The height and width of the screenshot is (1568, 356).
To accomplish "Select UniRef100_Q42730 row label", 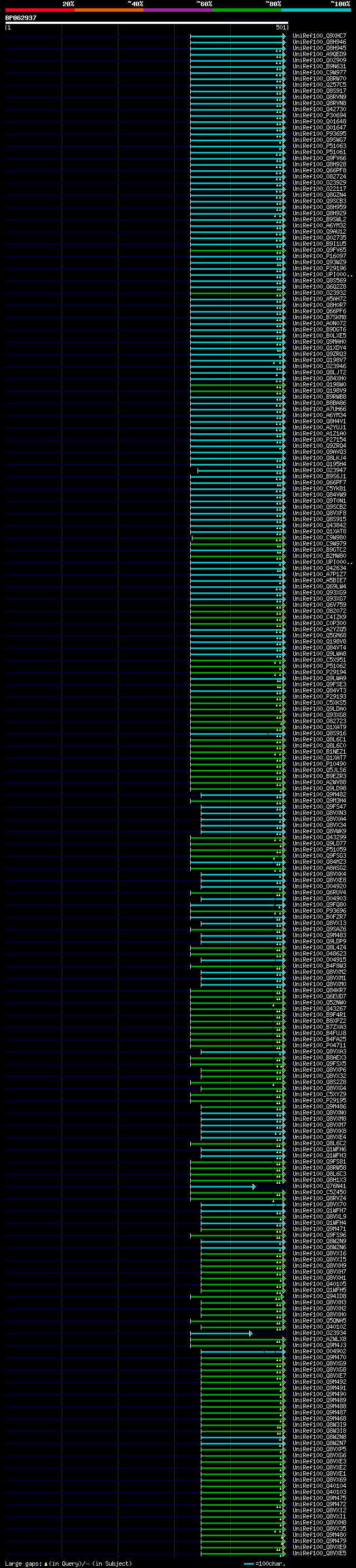I will pos(319,110).
